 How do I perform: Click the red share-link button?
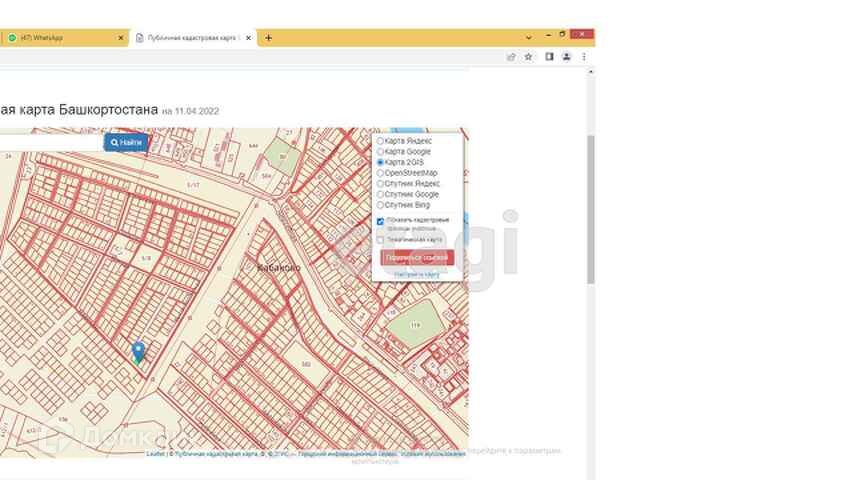pyautogui.click(x=417, y=257)
